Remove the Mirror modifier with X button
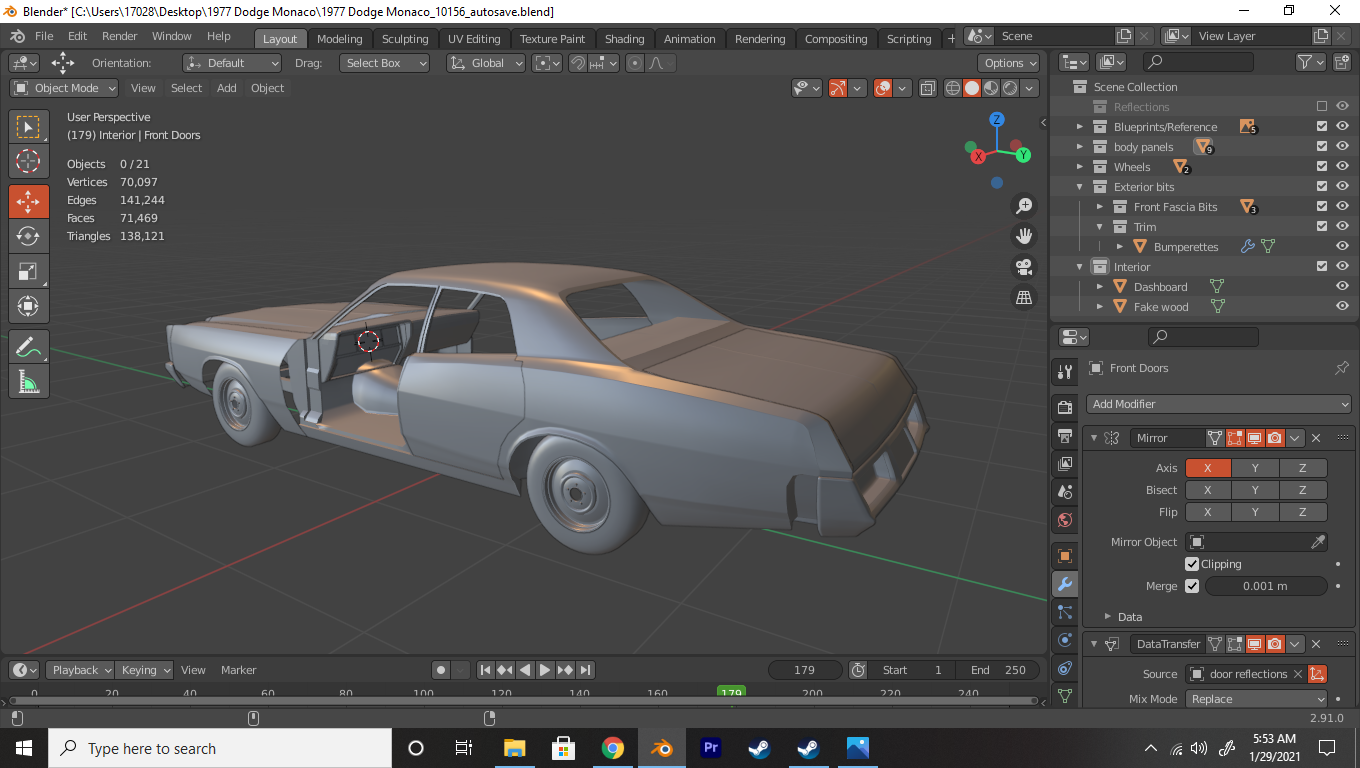This screenshot has width=1360, height=768. click(1316, 438)
